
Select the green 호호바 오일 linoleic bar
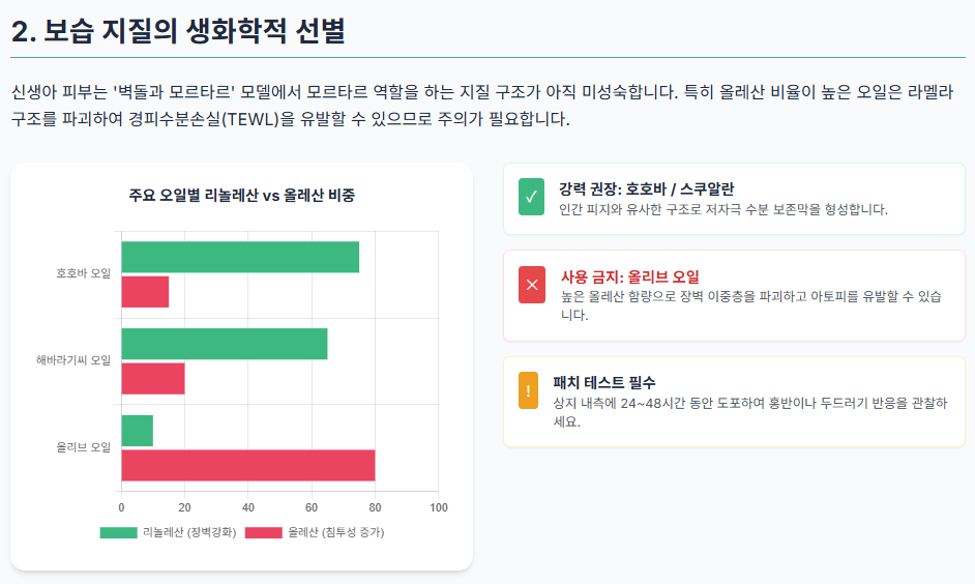[240, 257]
